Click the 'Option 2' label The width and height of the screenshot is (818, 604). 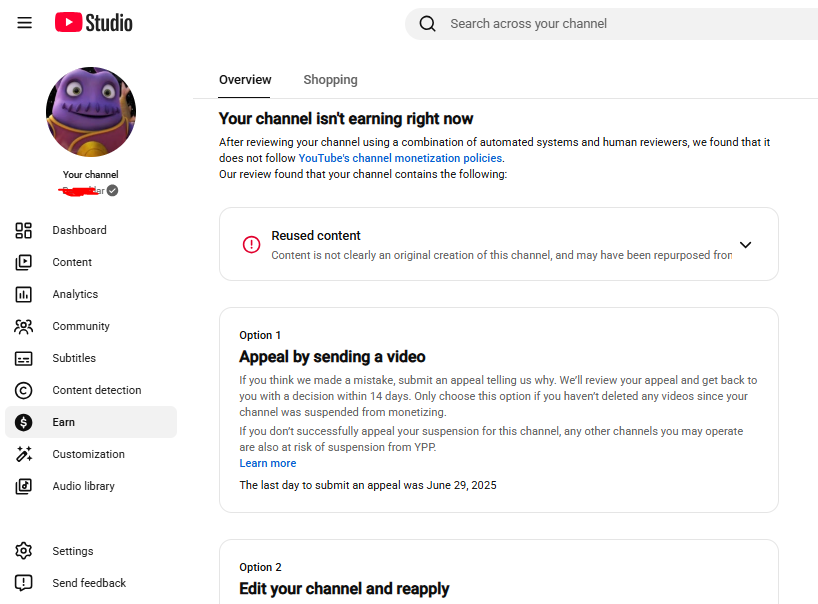click(x=260, y=567)
